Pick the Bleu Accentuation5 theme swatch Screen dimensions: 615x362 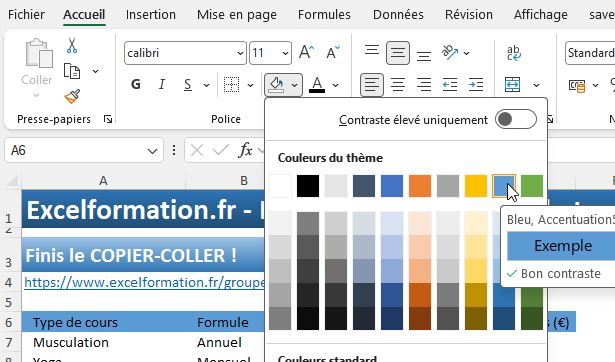[504, 186]
